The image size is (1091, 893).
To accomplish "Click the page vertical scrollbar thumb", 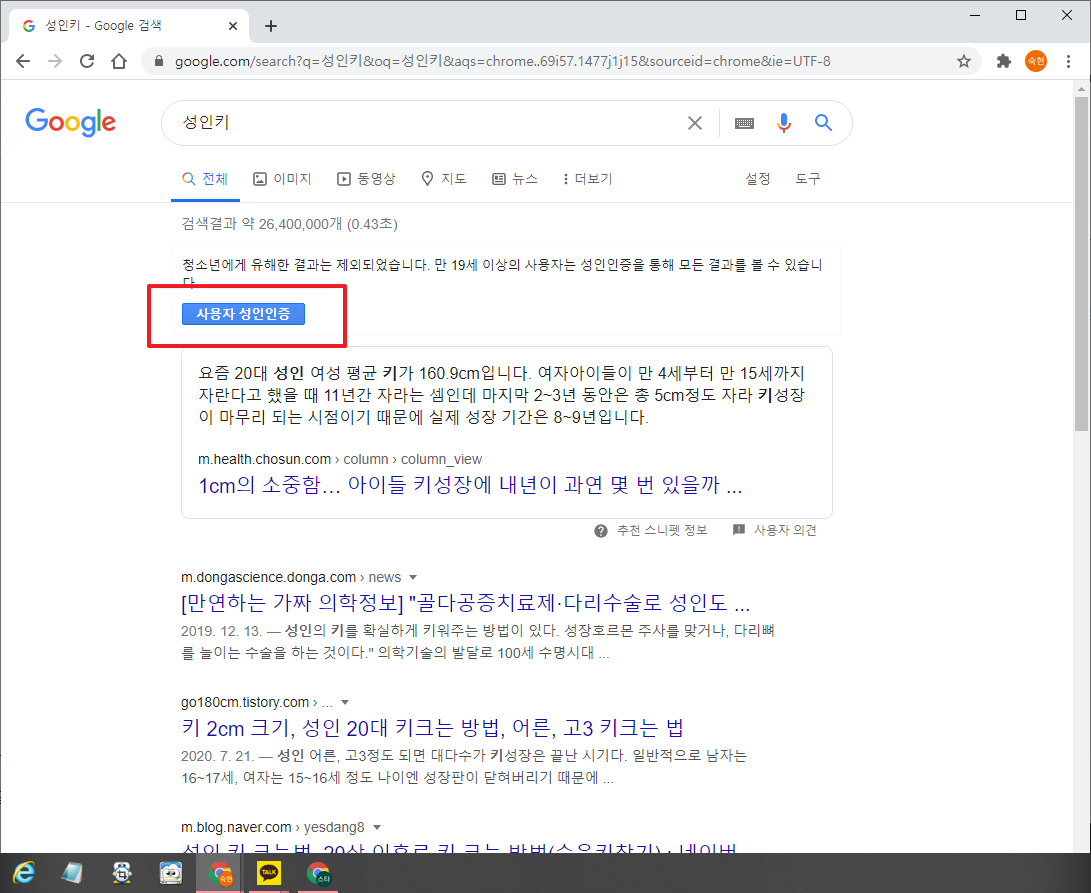I will [x=1081, y=264].
